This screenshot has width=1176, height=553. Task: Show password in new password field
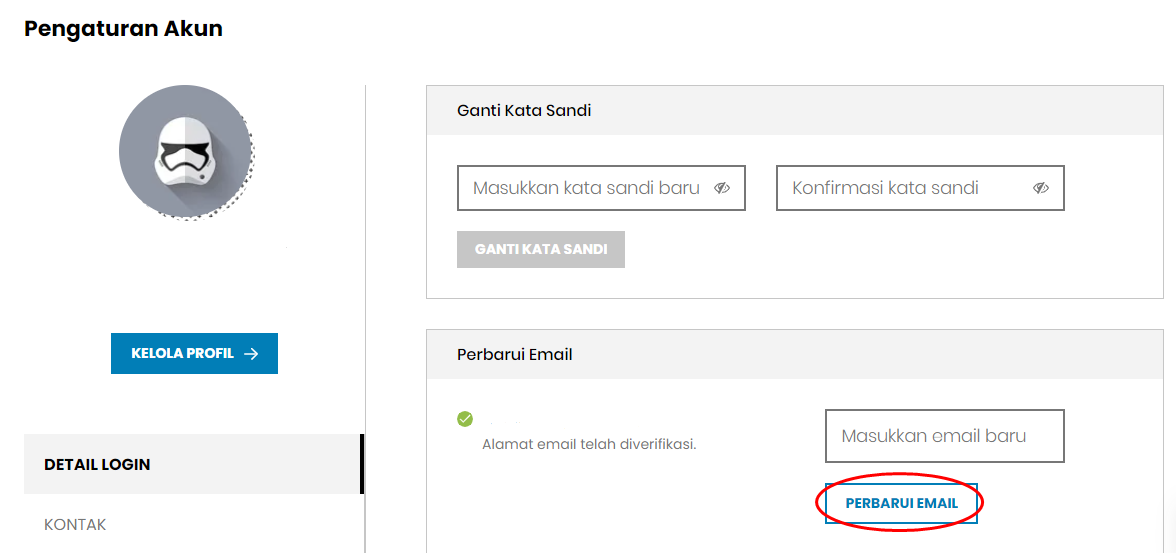tap(722, 188)
